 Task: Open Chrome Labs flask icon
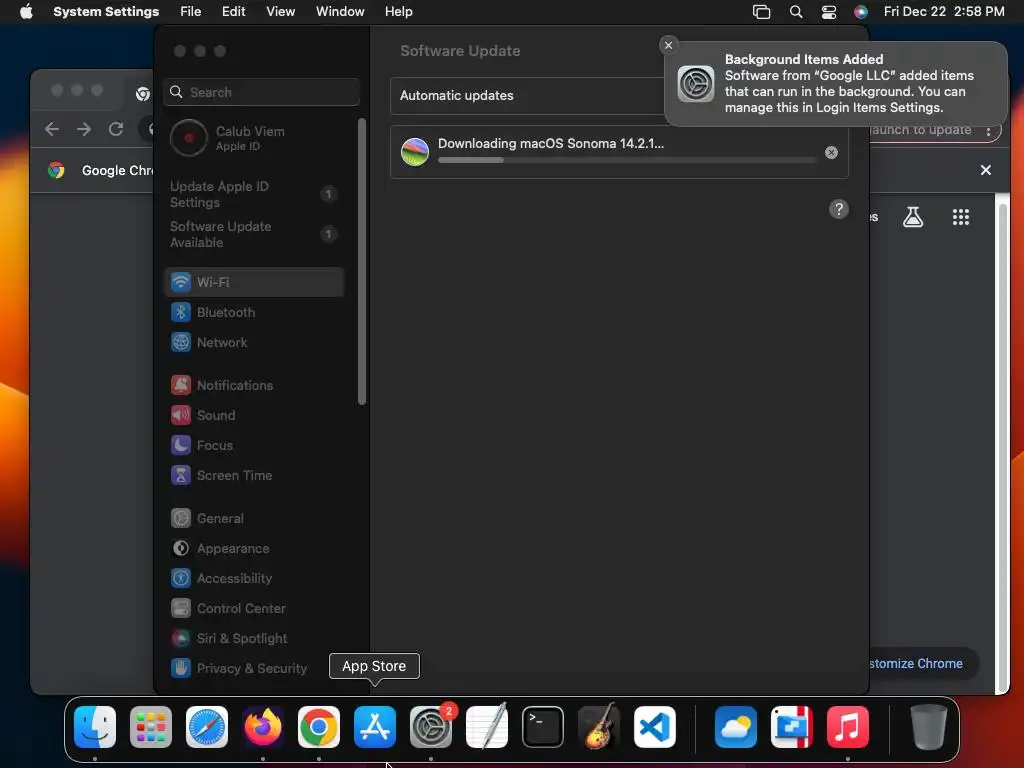(x=913, y=217)
